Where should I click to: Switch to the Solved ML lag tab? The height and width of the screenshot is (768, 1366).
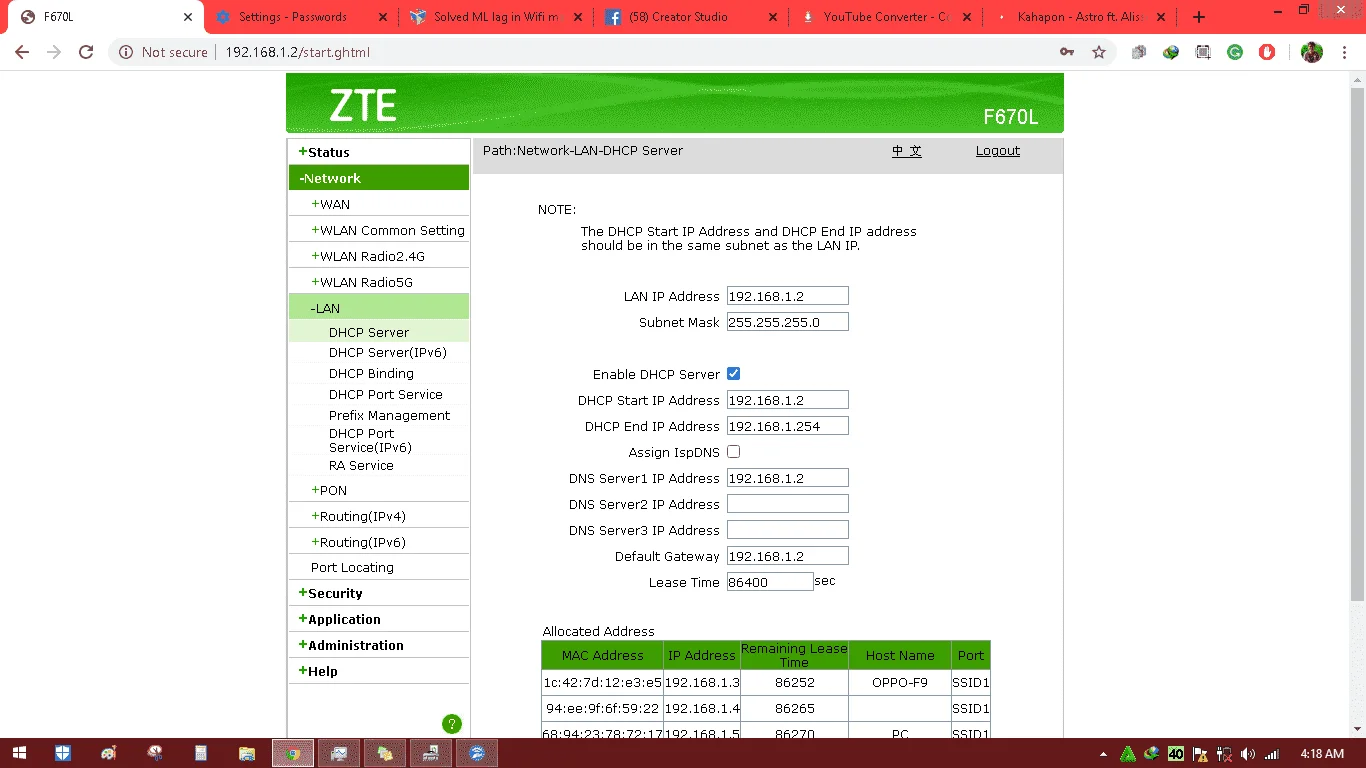pos(496,17)
